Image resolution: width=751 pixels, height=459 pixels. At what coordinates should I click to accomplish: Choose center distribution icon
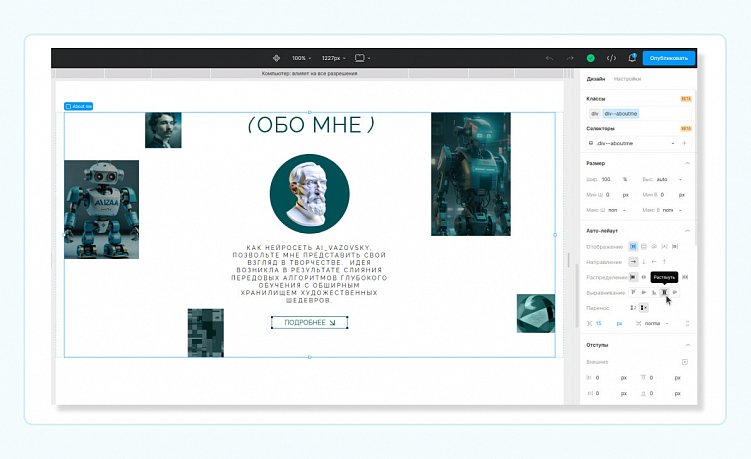644,277
